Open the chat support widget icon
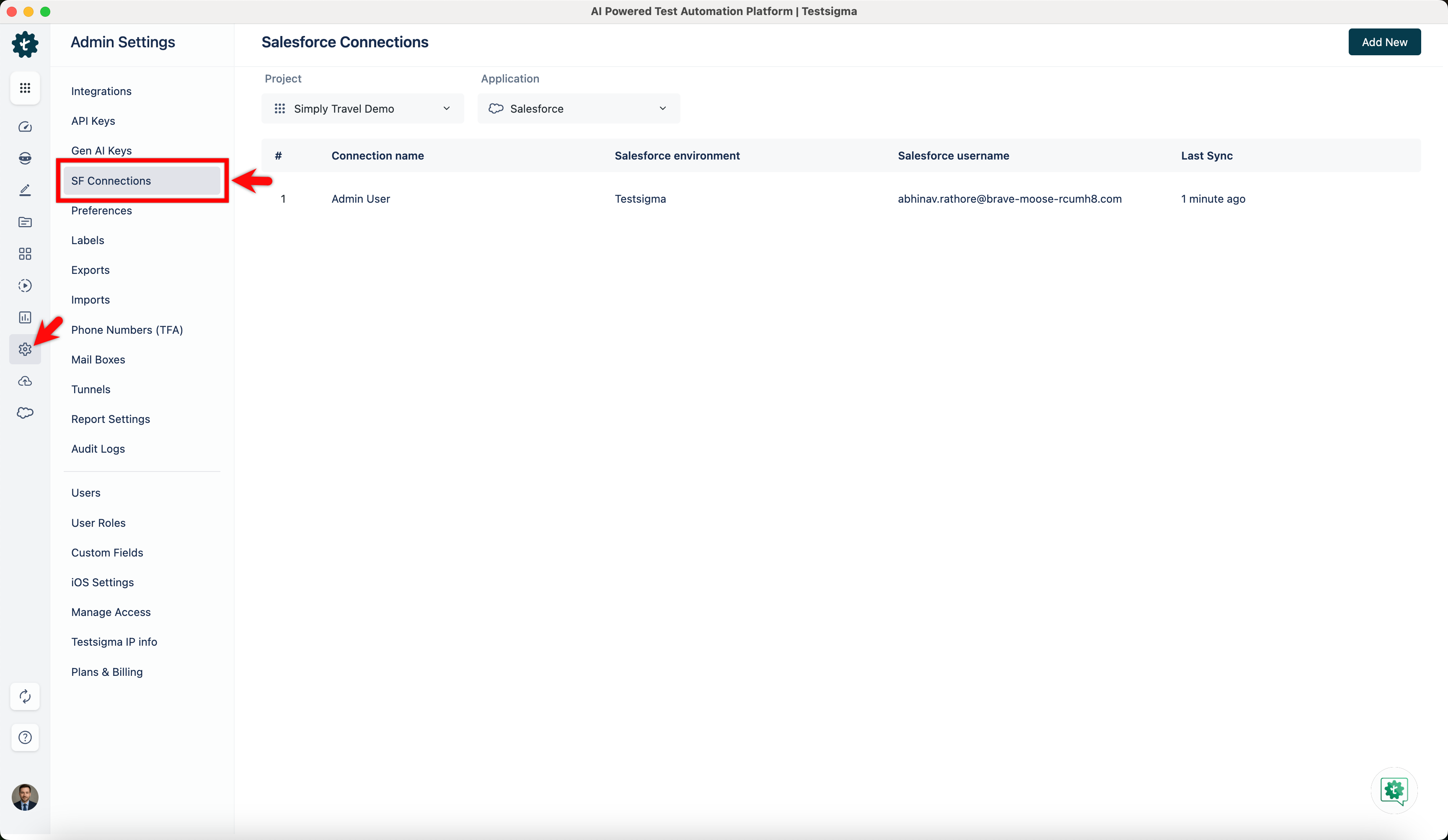1448x840 pixels. (1394, 791)
